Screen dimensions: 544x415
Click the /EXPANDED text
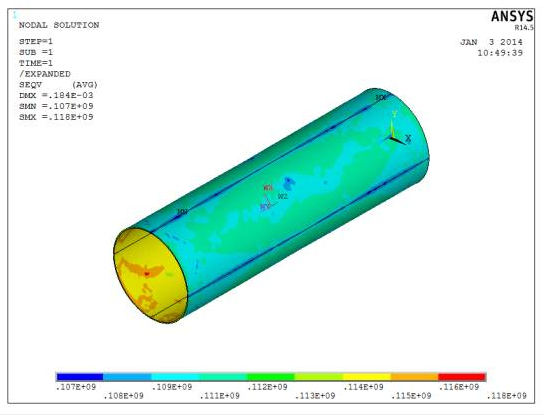(x=45, y=74)
